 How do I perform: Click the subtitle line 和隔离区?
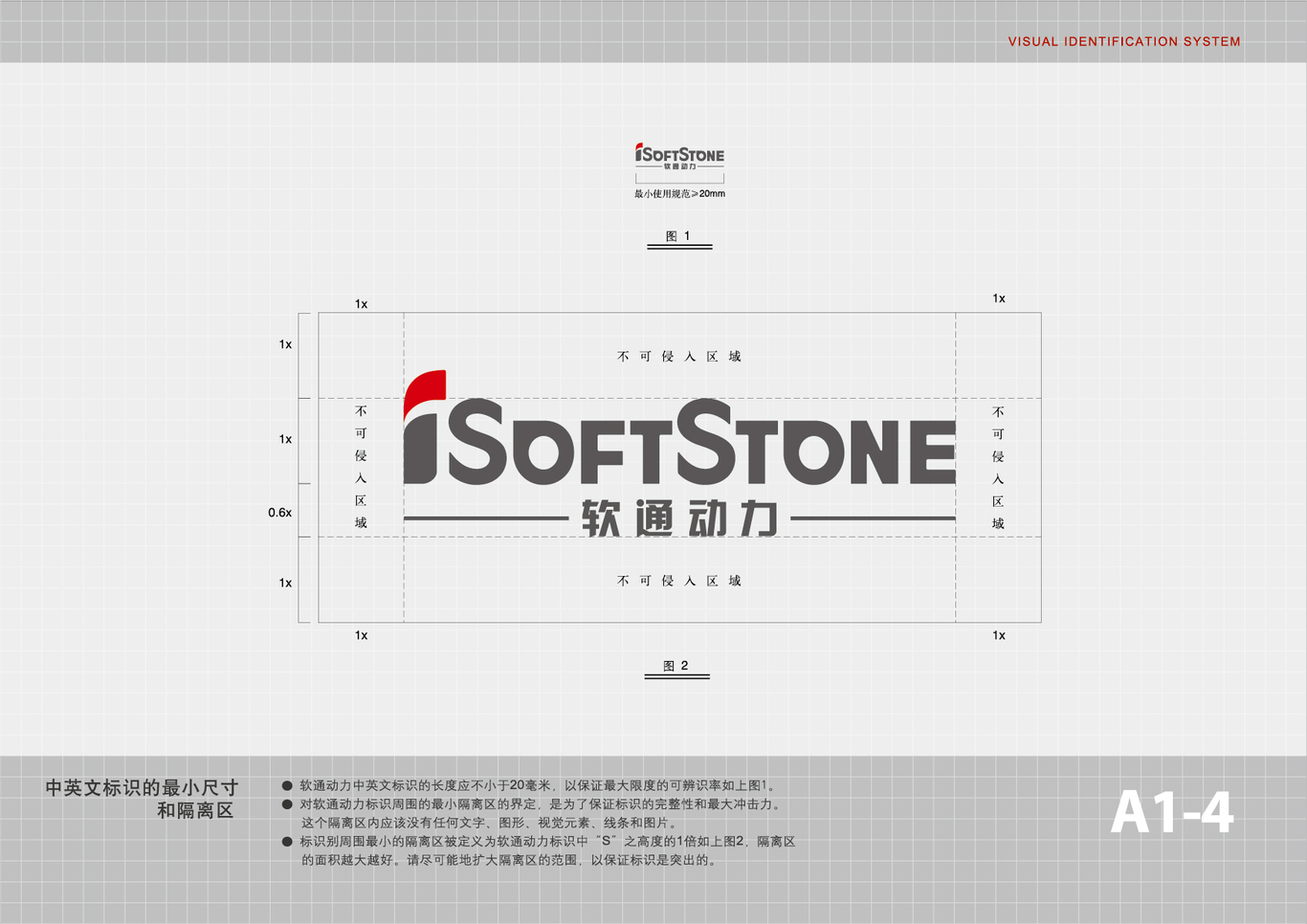point(196,811)
